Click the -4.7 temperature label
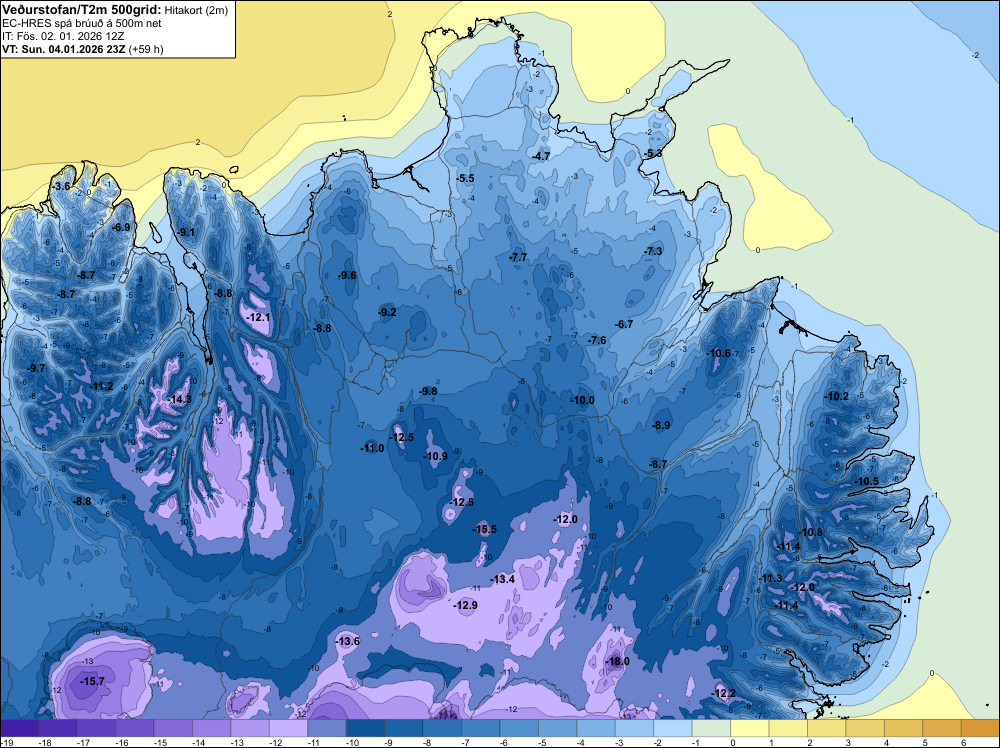Image resolution: width=1000 pixels, height=748 pixels. tap(541, 156)
